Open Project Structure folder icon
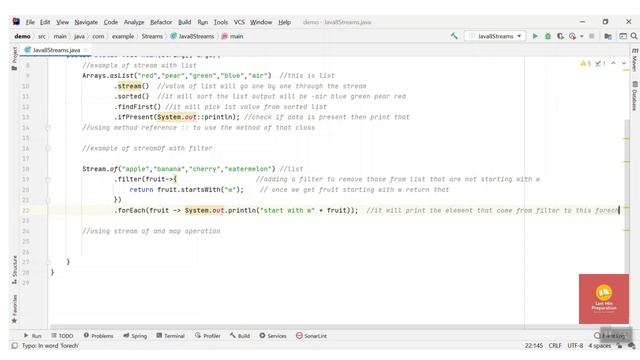The height and width of the screenshot is (360, 640). click(608, 36)
